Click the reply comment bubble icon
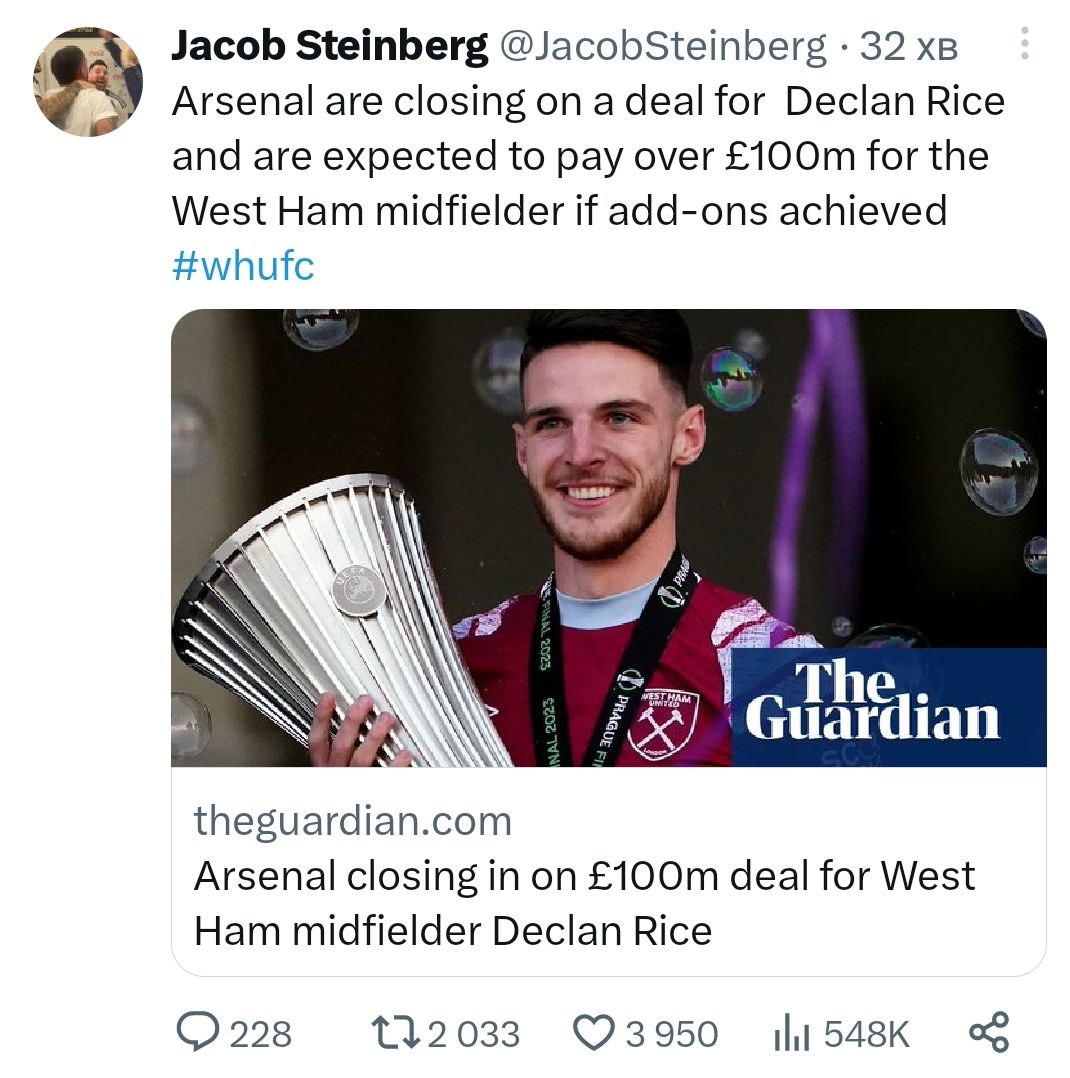The height and width of the screenshot is (1078, 1070). click(198, 1032)
